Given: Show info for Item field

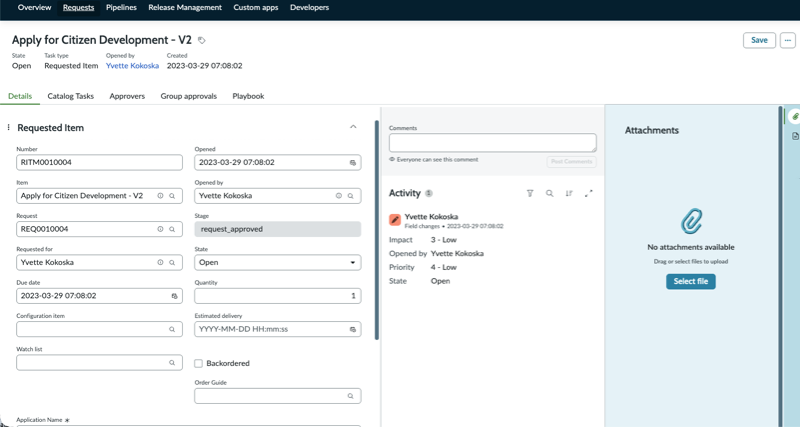Looking at the screenshot, I should pyautogui.click(x=160, y=196).
